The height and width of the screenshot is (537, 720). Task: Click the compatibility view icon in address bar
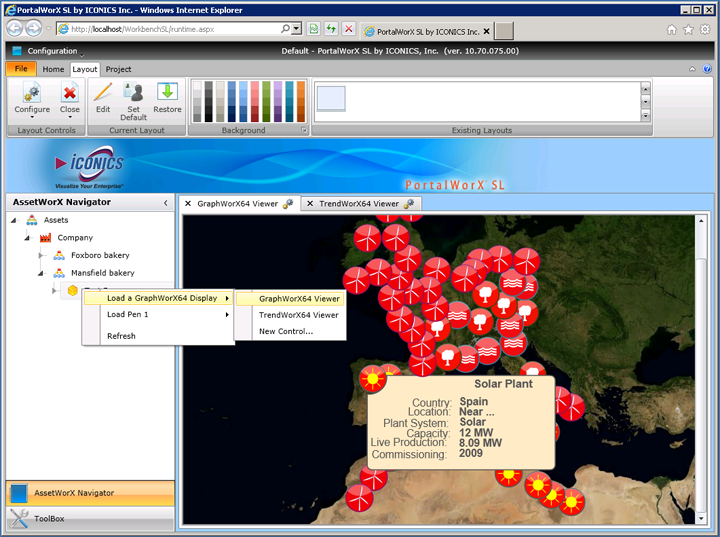click(314, 29)
